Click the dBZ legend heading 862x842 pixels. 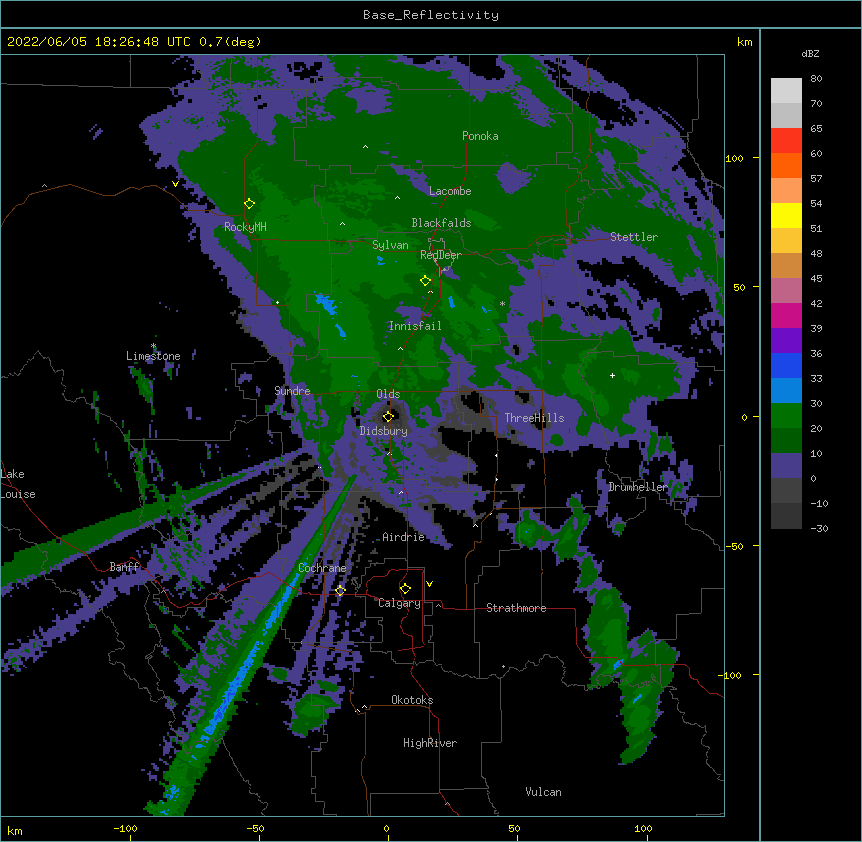click(810, 53)
